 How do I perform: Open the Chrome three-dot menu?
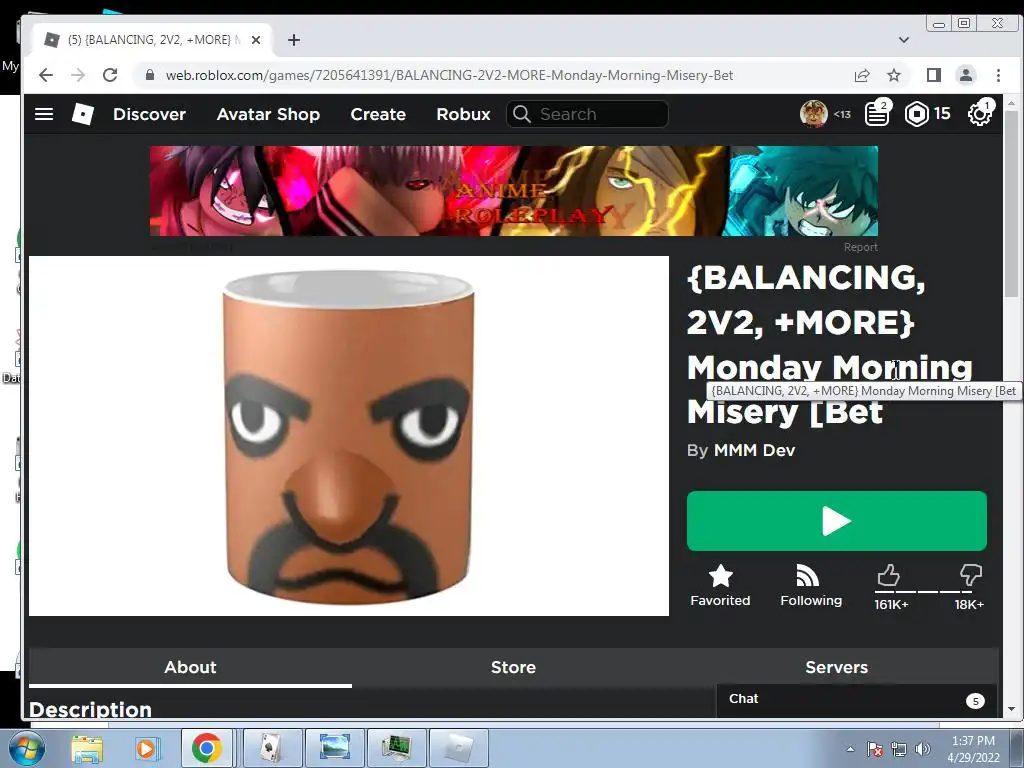998,75
